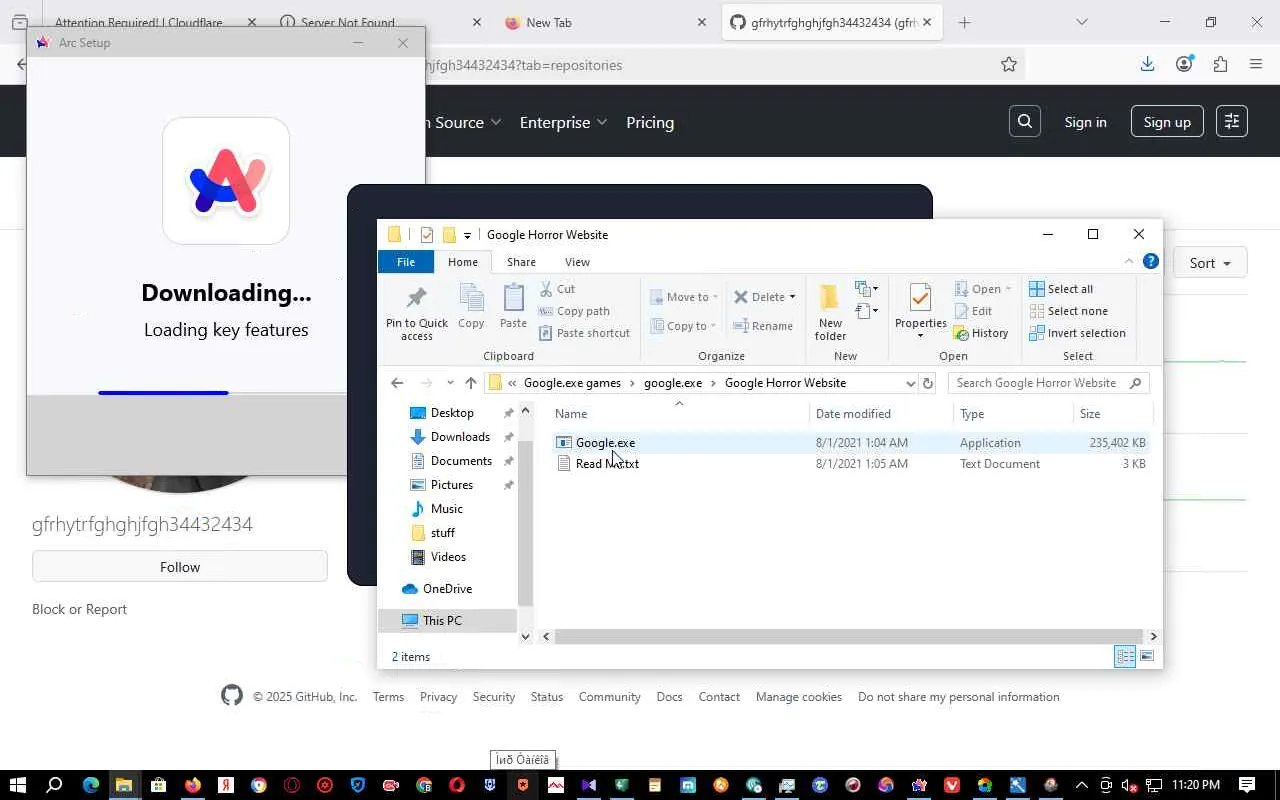1280x800 pixels.
Task: Open the Delete dropdown in Organize group
Action: click(765, 297)
